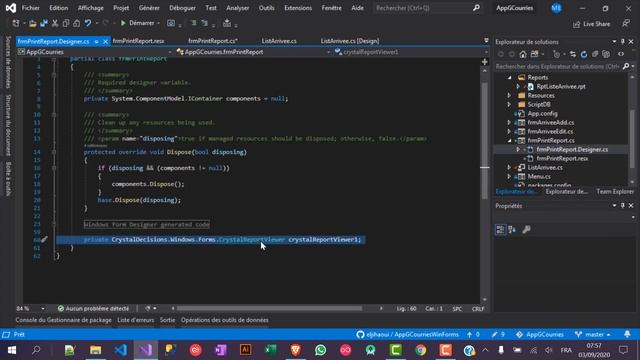
Task: Pin the Propriétés panel
Action: (622, 206)
